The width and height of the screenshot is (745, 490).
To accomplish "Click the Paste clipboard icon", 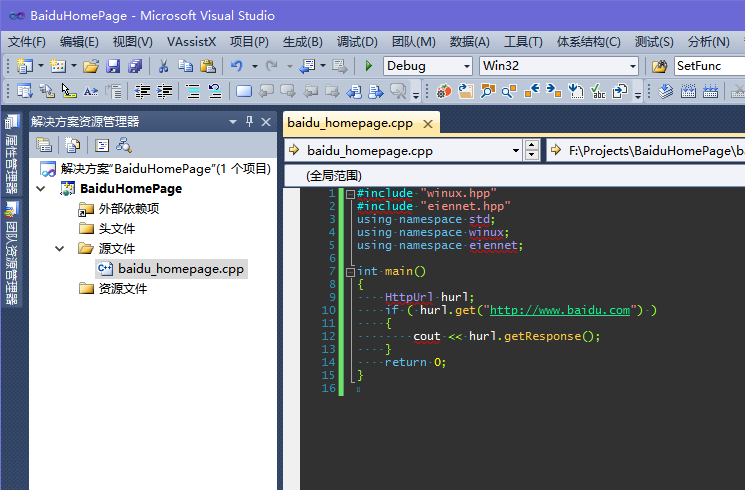I will click(208, 66).
